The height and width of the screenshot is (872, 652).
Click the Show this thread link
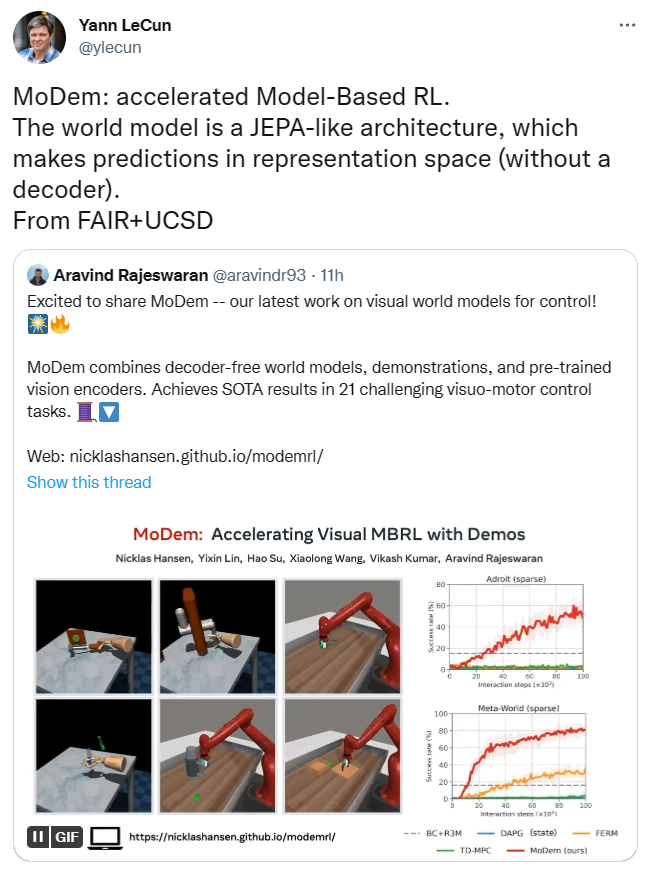[x=89, y=482]
